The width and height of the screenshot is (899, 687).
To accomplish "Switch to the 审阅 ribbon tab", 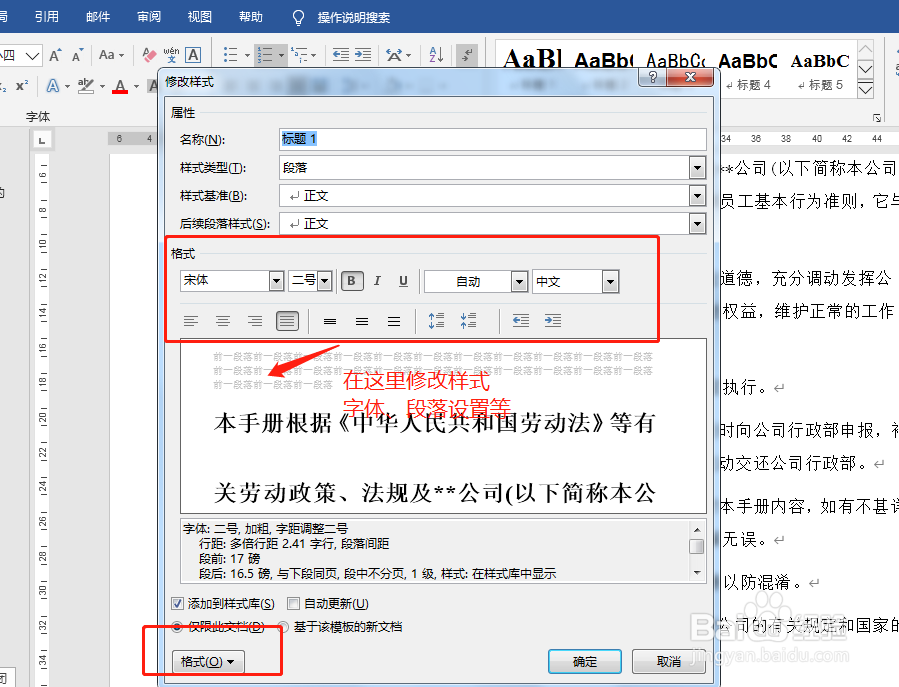I will click(x=148, y=16).
